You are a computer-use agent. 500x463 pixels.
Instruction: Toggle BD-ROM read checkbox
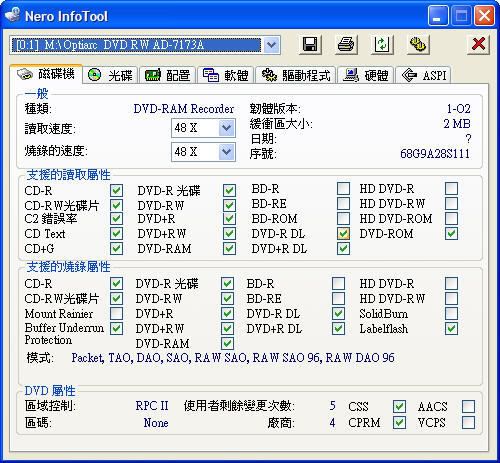[343, 219]
